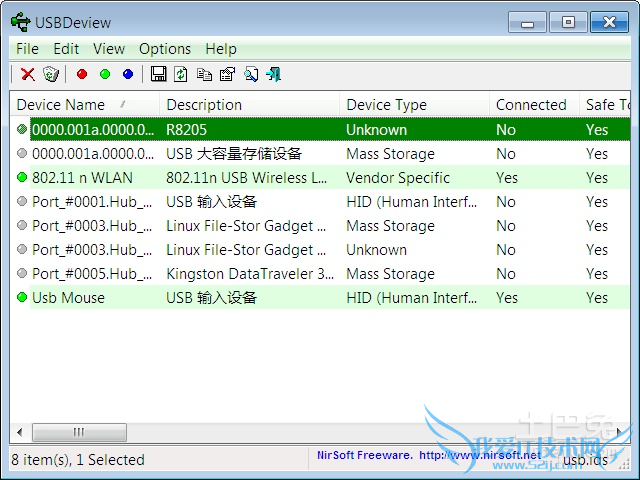
Task: Click the Unknown type in the second Linux File-Stor Gadget row
Action: [x=376, y=250]
